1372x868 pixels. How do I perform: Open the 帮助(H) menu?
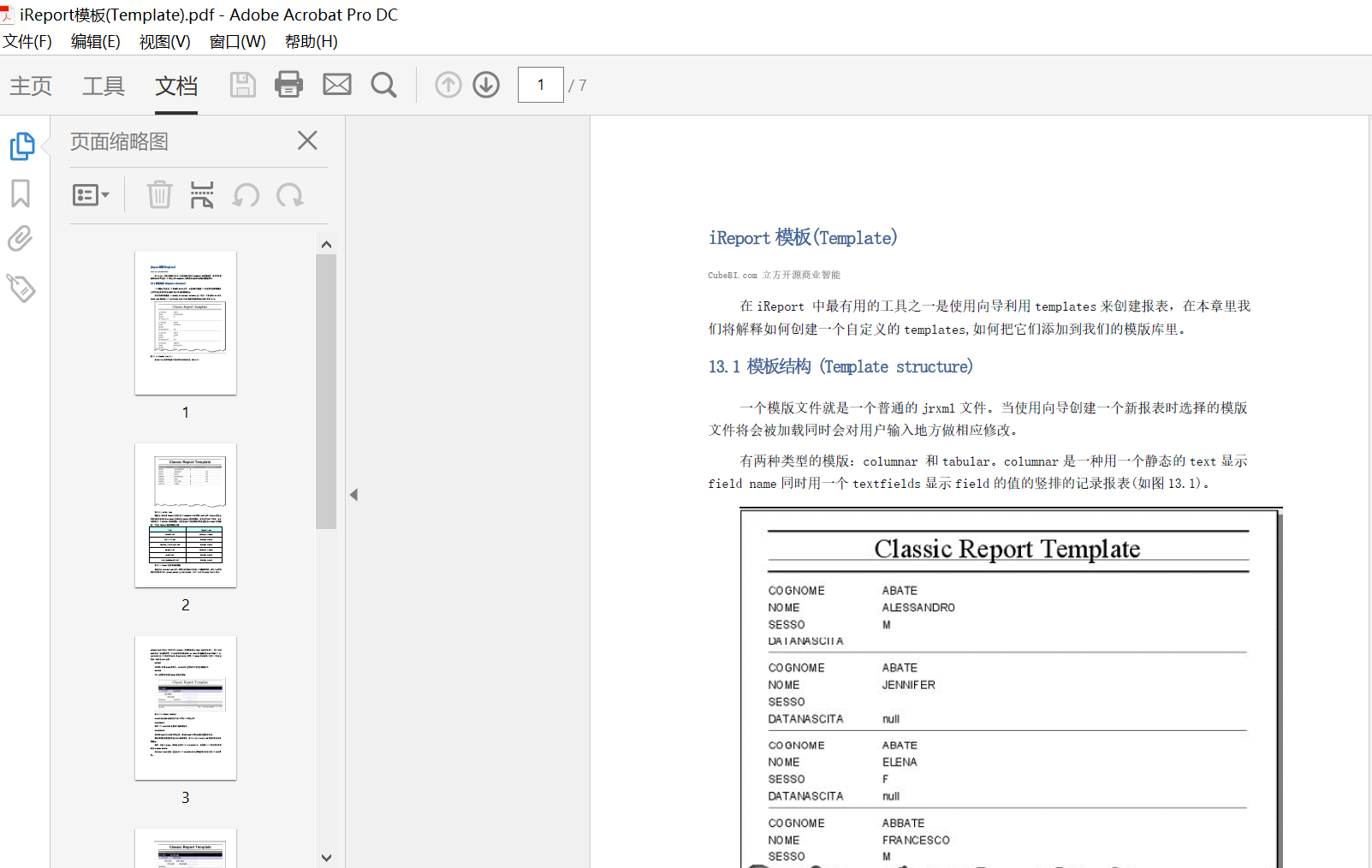[311, 41]
